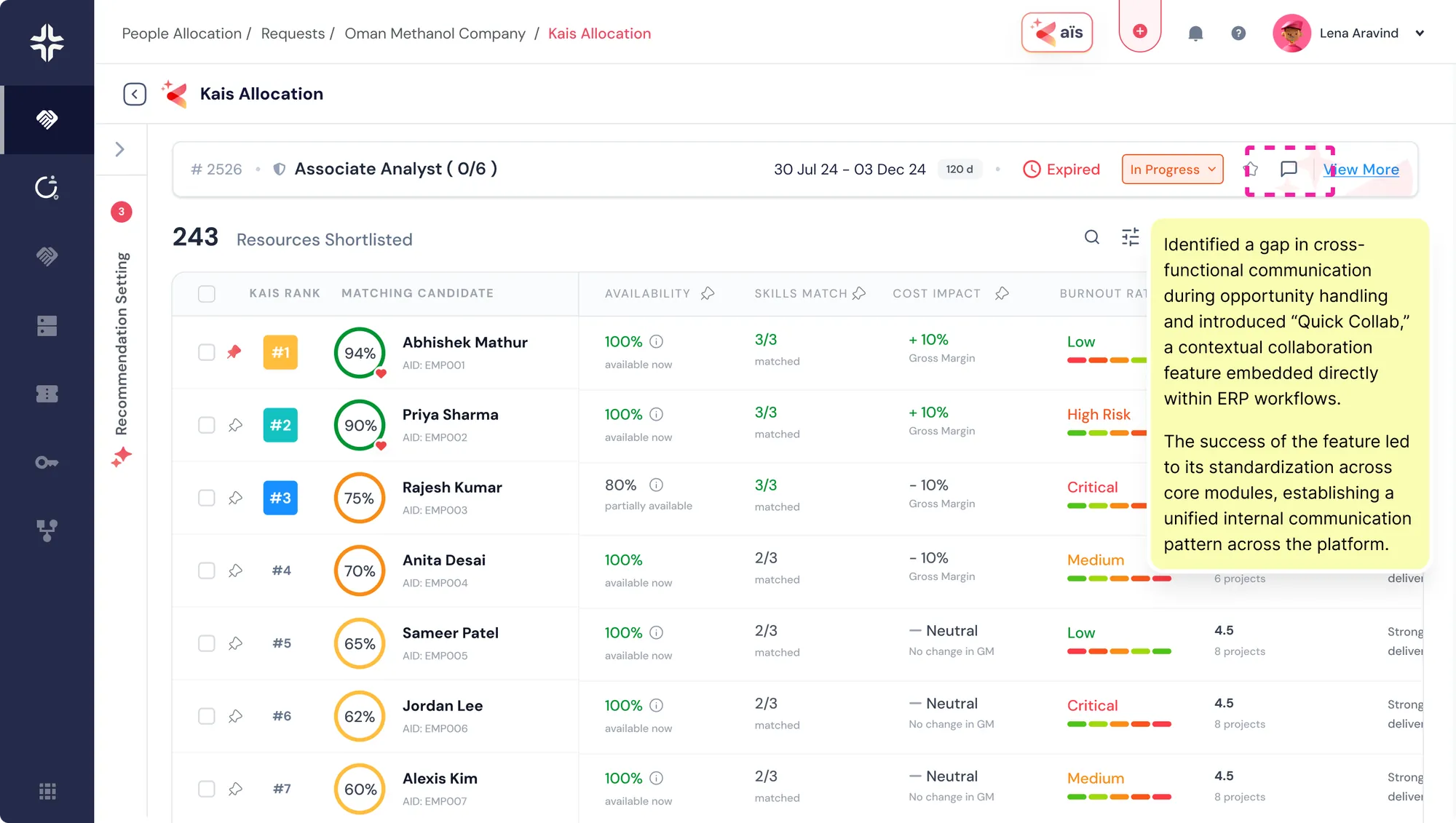This screenshot has height=823, width=1456.
Task: Click the Expired status indicator
Action: tap(1061, 170)
